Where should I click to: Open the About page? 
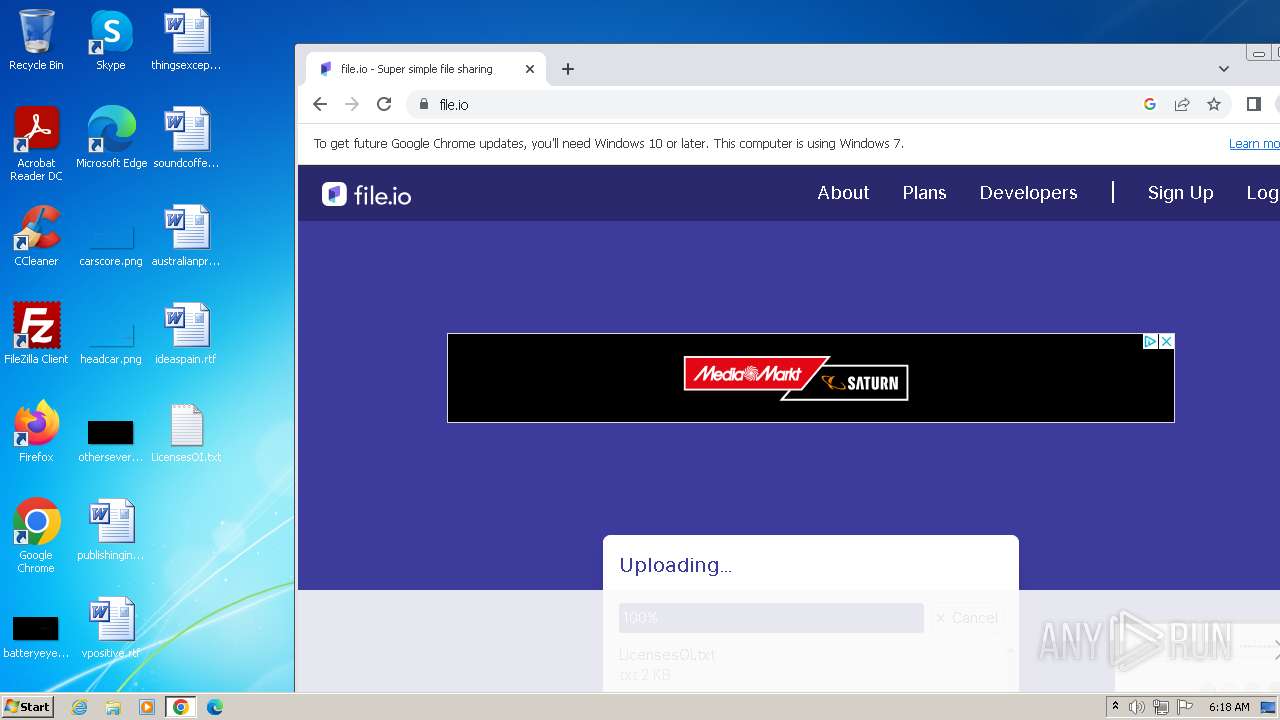[x=843, y=193]
